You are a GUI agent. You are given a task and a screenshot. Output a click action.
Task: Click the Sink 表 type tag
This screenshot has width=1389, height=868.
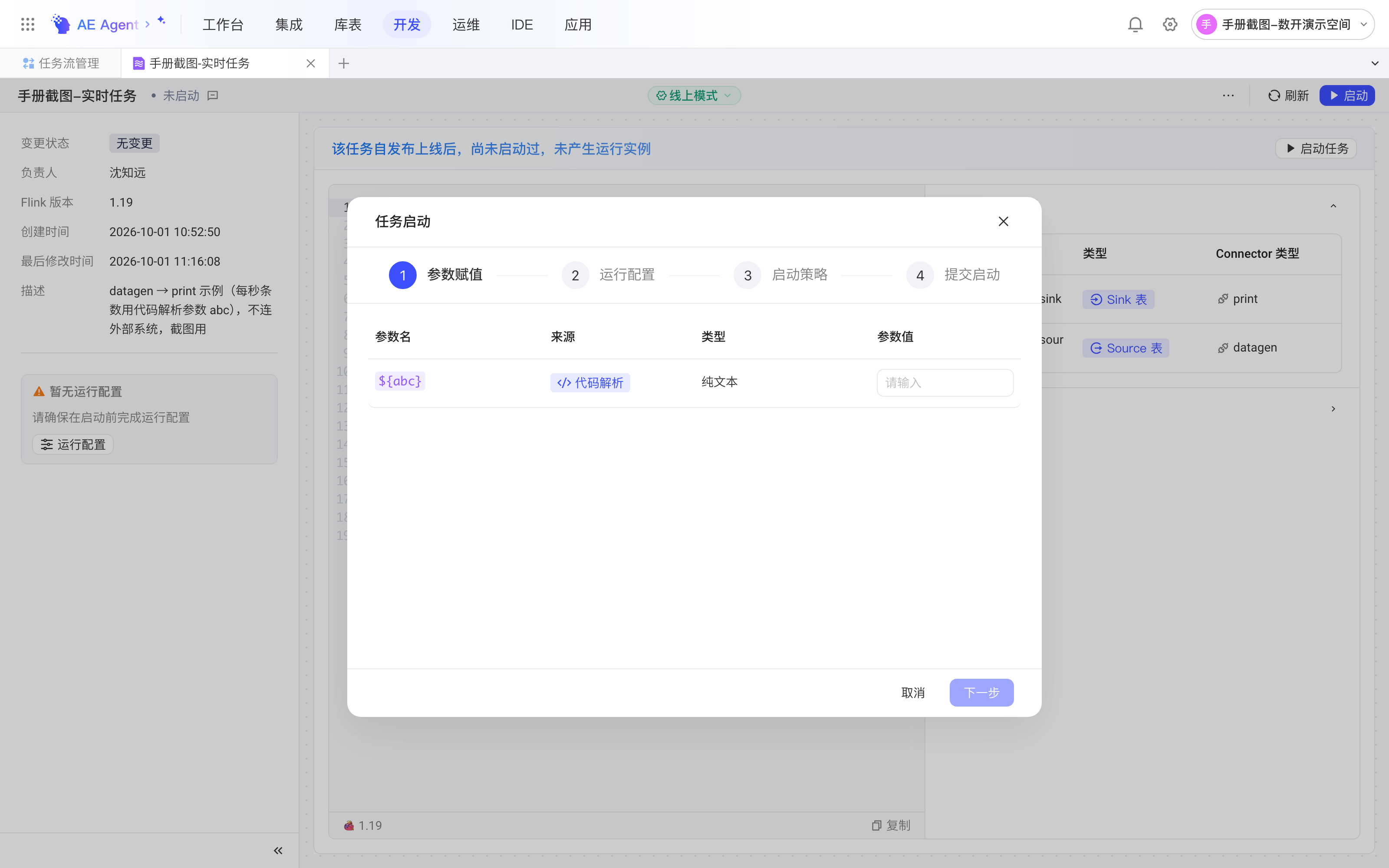coord(1118,299)
